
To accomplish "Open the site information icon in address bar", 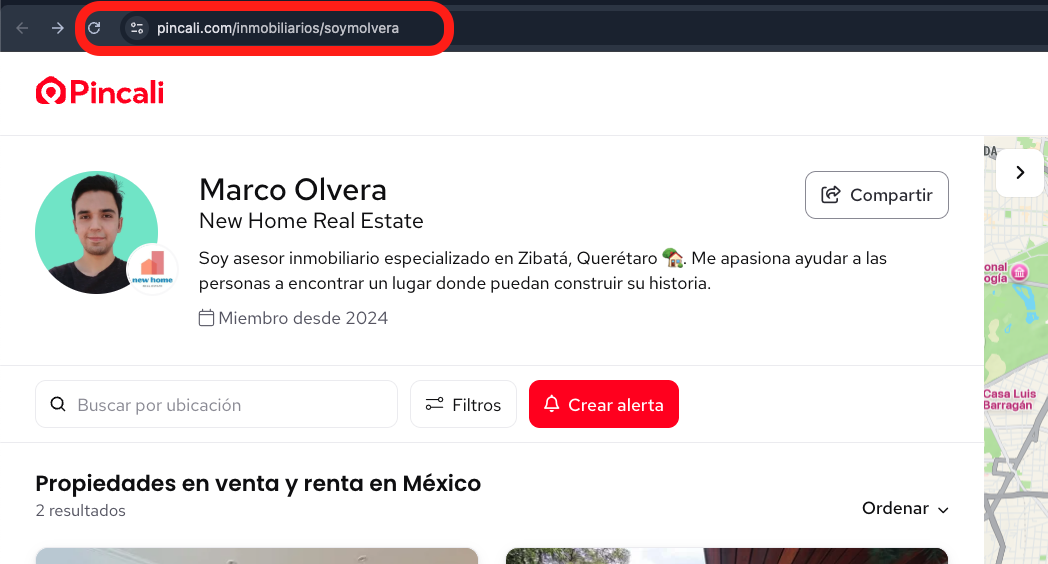I will (x=137, y=28).
